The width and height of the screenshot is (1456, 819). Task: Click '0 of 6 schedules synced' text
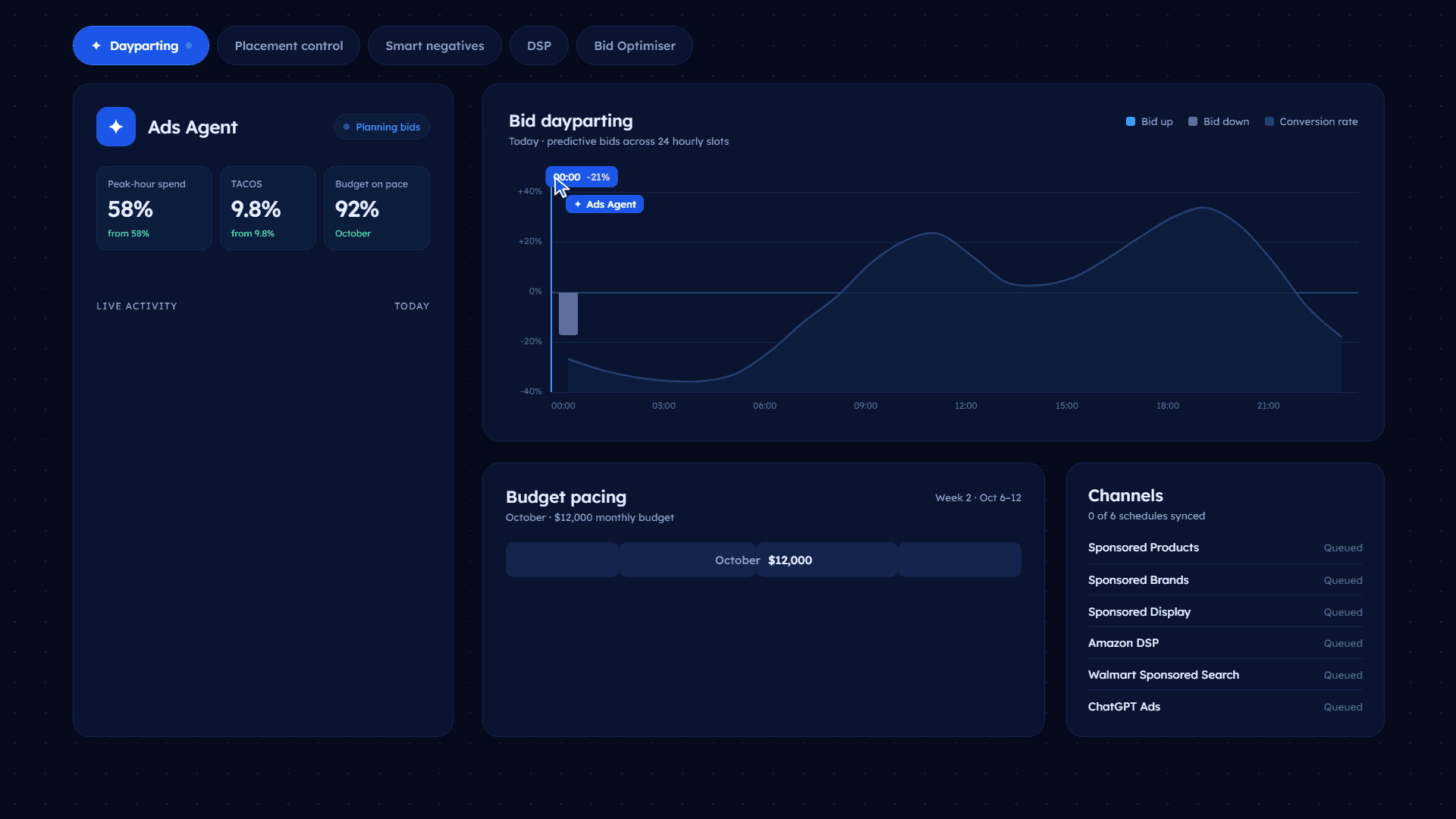pyautogui.click(x=1146, y=516)
